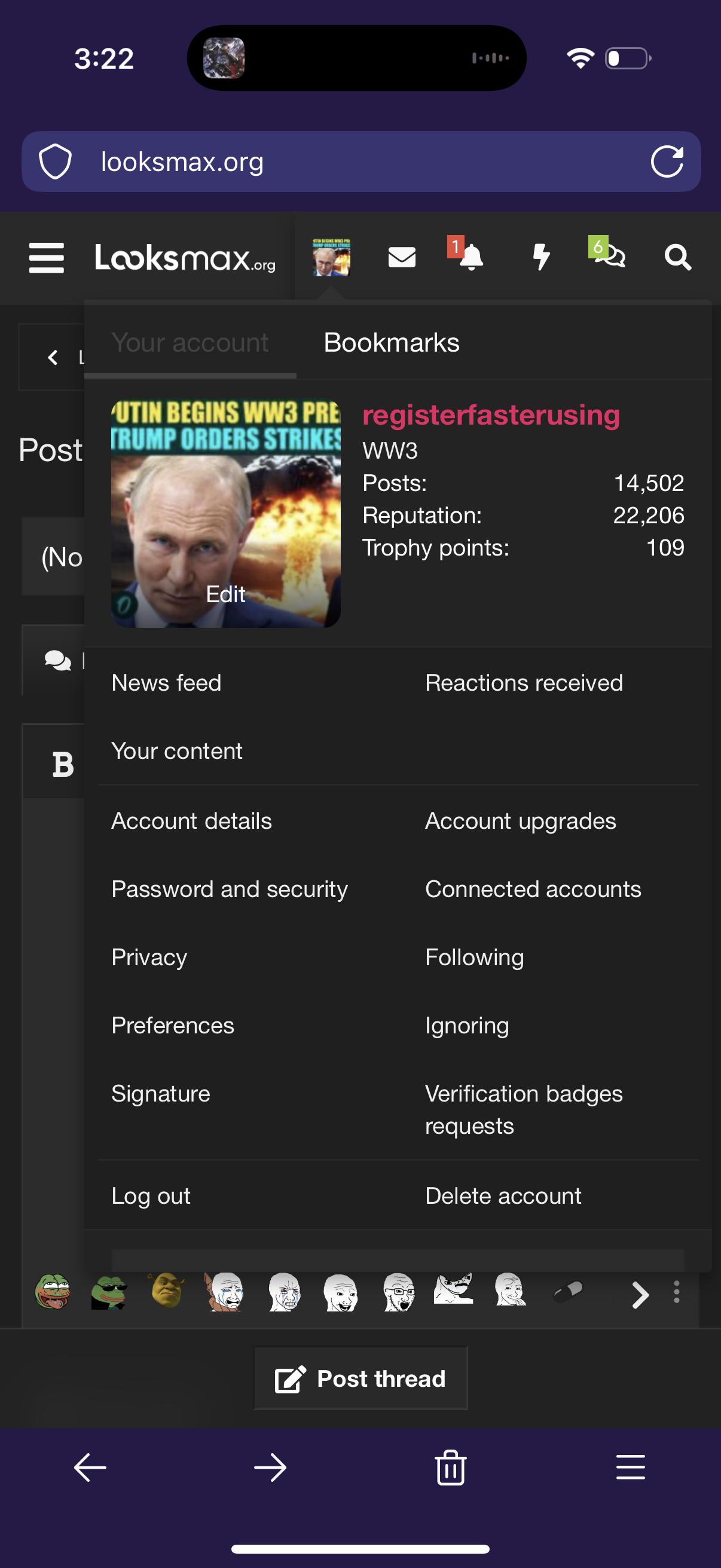Tap the shield privacy icon in address bar
This screenshot has height=1568, width=721.
click(56, 162)
